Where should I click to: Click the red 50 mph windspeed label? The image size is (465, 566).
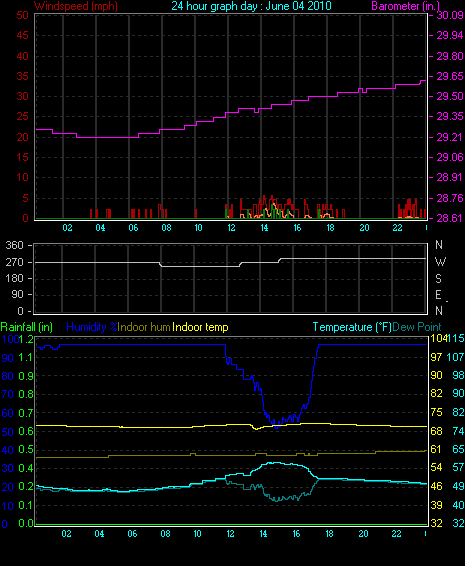coord(22,15)
